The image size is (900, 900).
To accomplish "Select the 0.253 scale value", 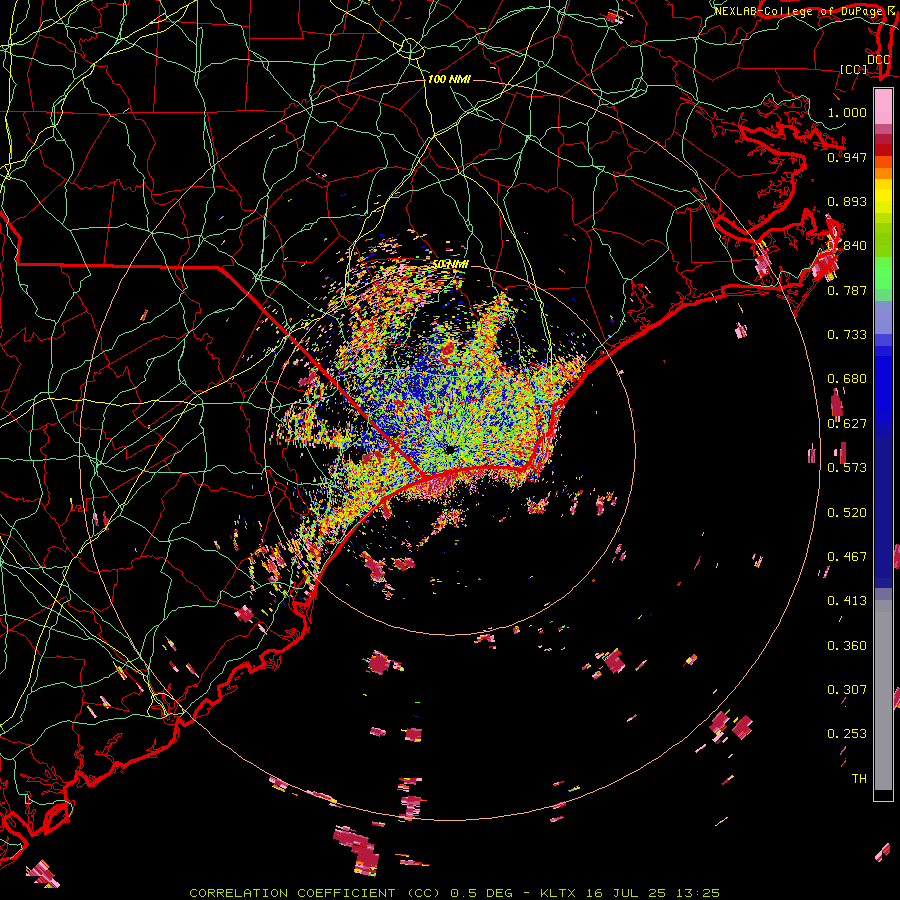I will coord(847,734).
